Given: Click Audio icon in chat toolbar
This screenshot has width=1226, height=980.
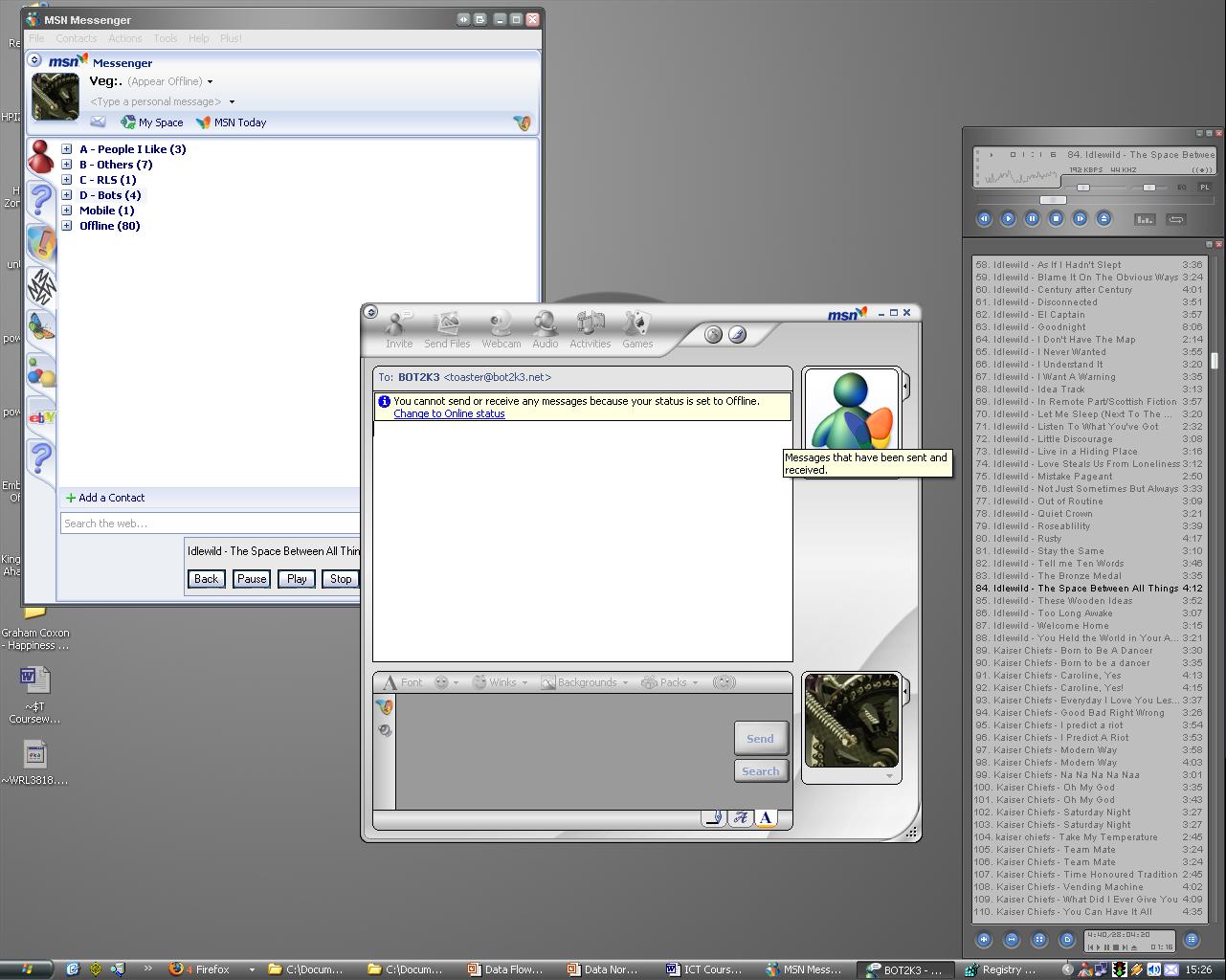Looking at the screenshot, I should pos(546,329).
